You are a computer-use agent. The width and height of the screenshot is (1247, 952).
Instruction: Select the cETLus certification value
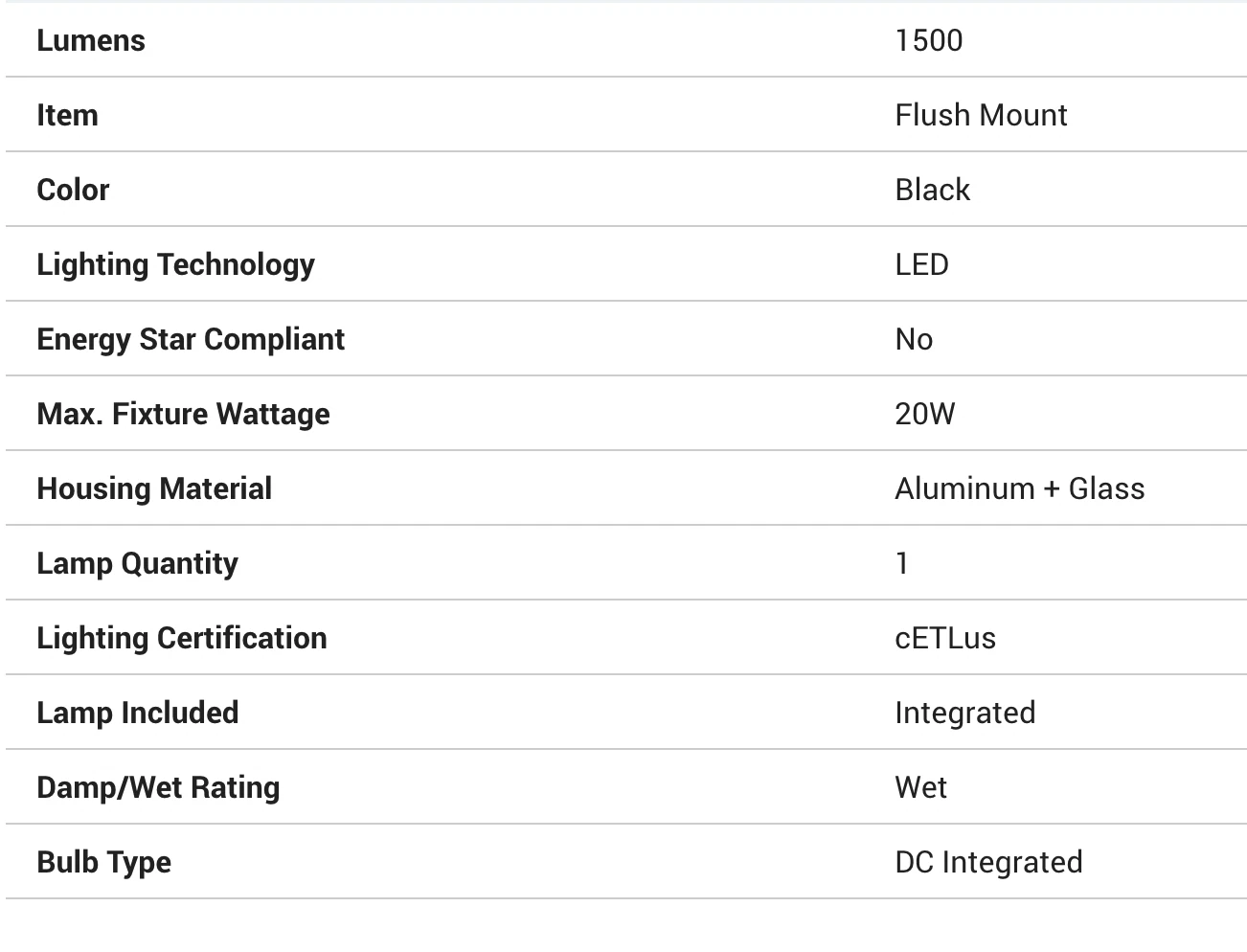click(944, 638)
